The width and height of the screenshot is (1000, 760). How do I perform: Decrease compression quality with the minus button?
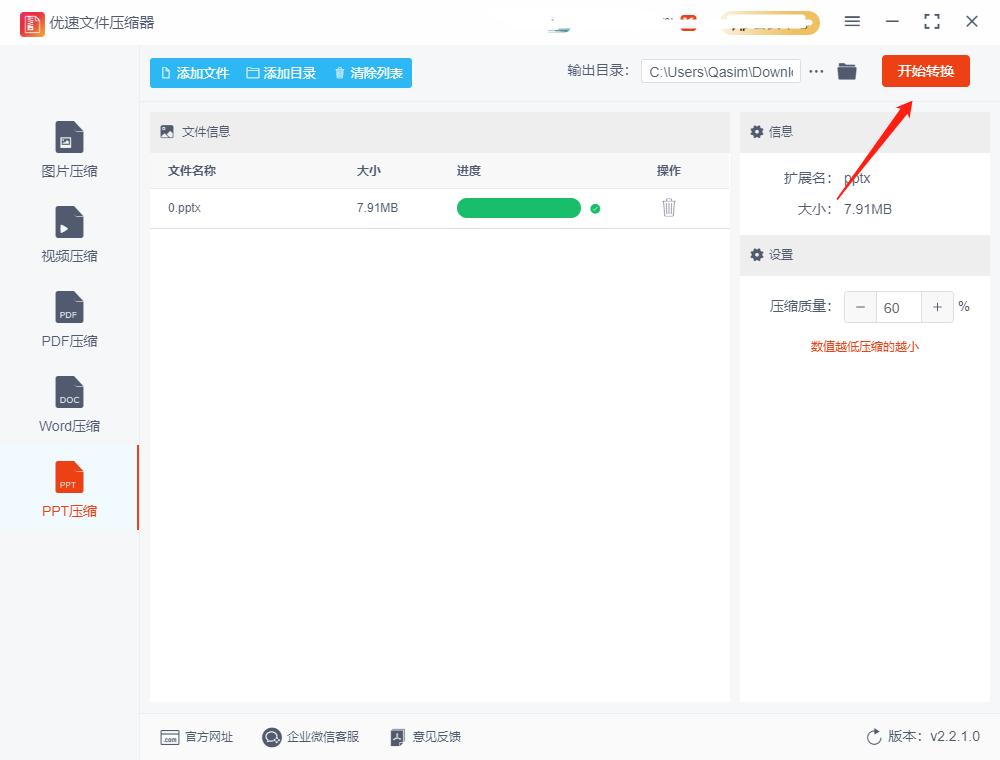coord(860,307)
